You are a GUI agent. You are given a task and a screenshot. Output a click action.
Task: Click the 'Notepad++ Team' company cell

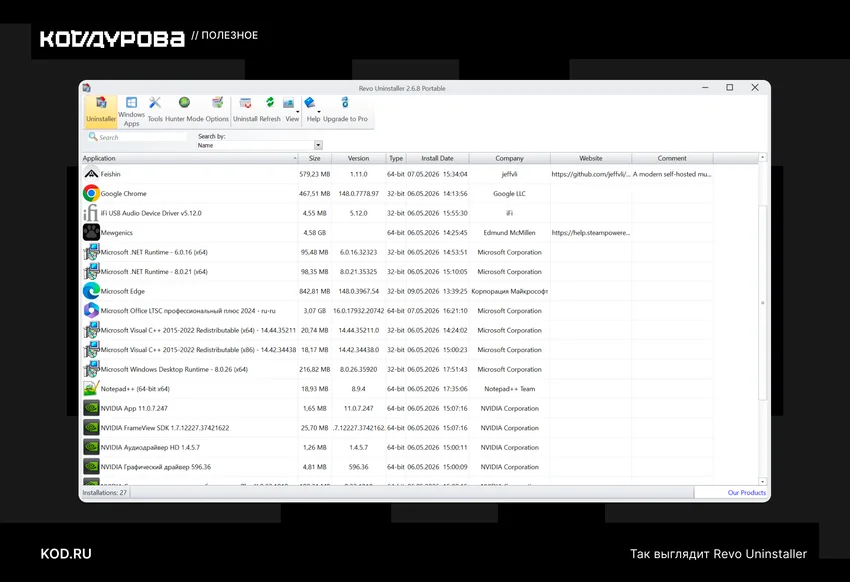pyautogui.click(x=510, y=389)
